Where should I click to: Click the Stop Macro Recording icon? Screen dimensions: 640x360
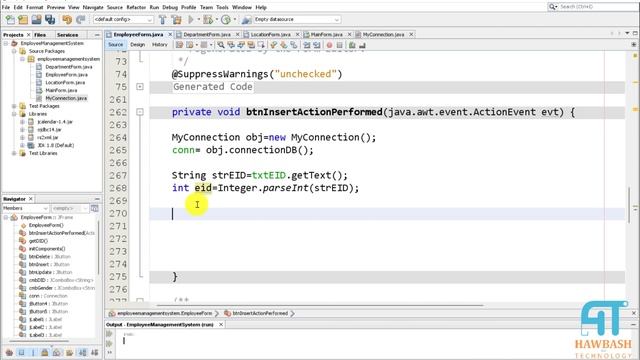click(339, 45)
